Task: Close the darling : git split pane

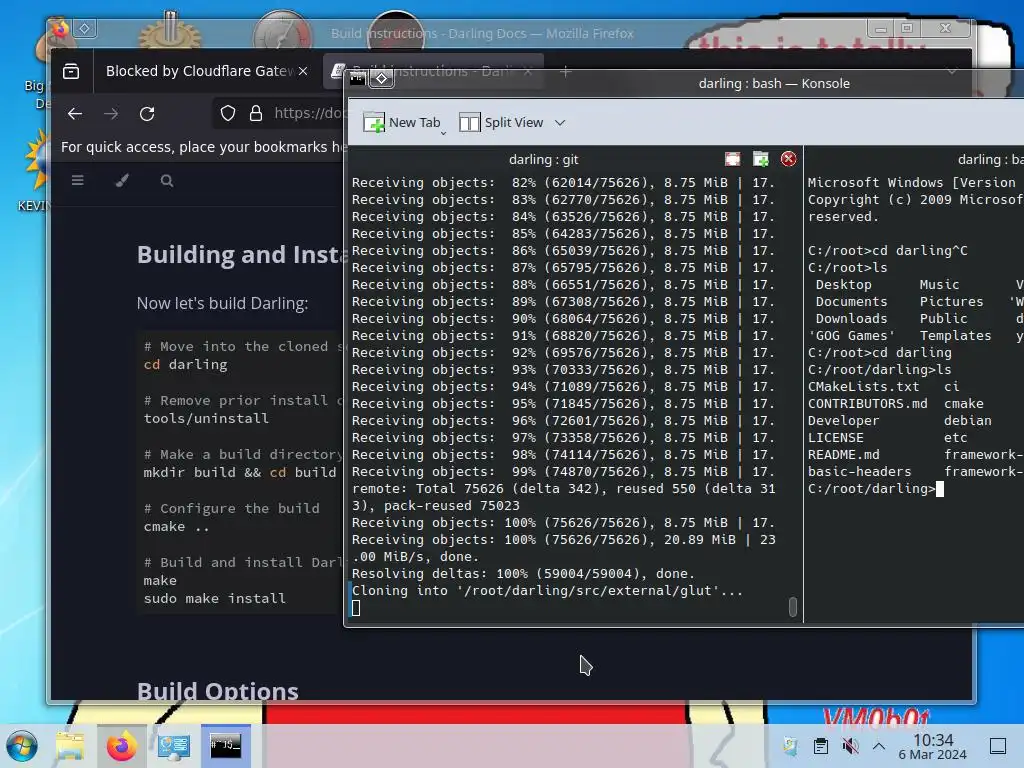Action: tap(788, 159)
